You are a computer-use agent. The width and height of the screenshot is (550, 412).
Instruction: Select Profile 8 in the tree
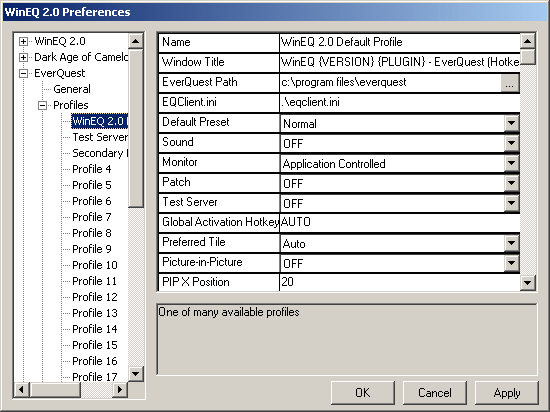click(x=92, y=233)
